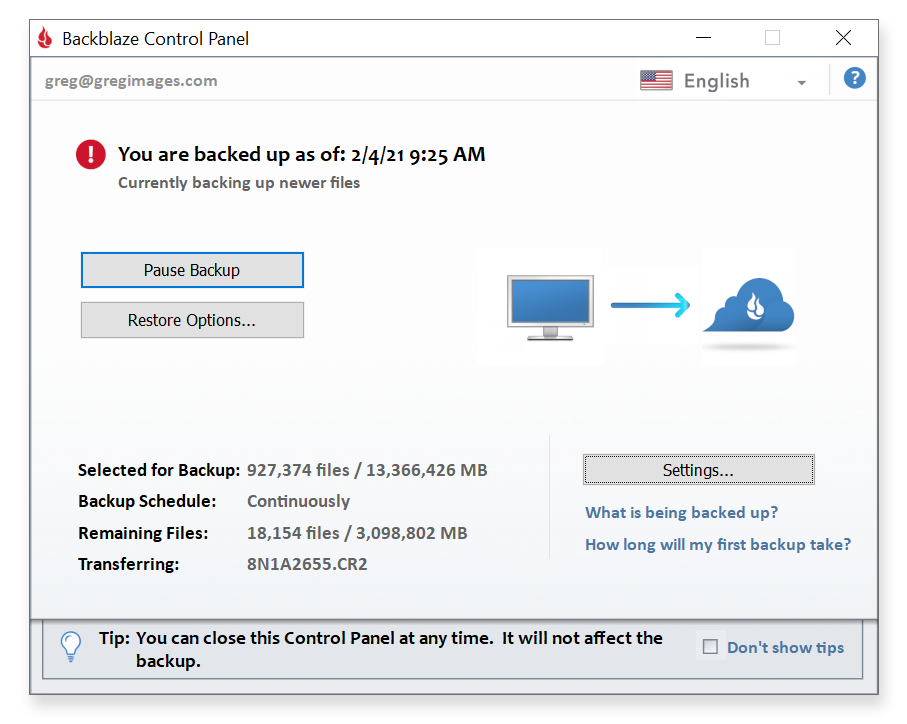The image size is (907, 724).
Task: Click the Don't show tips label
Action: coord(785,648)
